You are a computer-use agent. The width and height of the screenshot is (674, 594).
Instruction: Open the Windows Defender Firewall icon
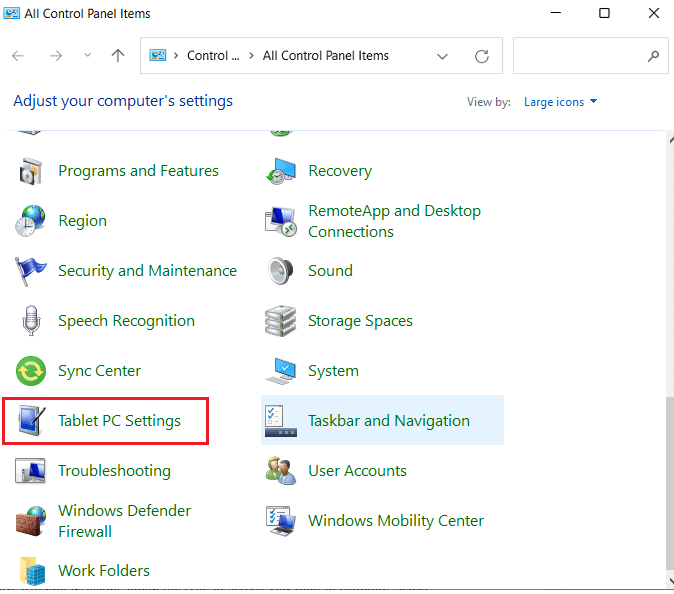[x=32, y=521]
